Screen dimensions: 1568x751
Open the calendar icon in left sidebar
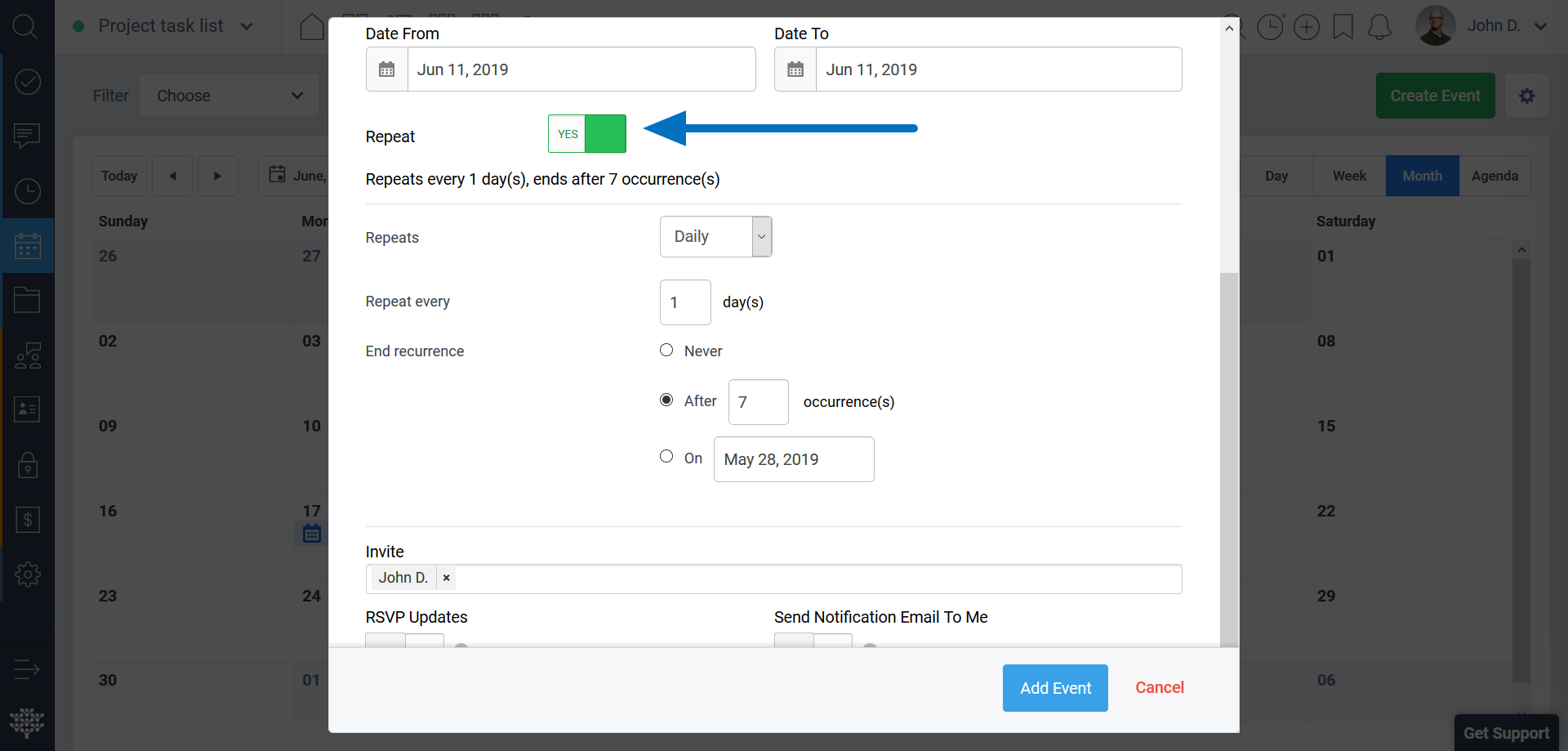[x=27, y=245]
